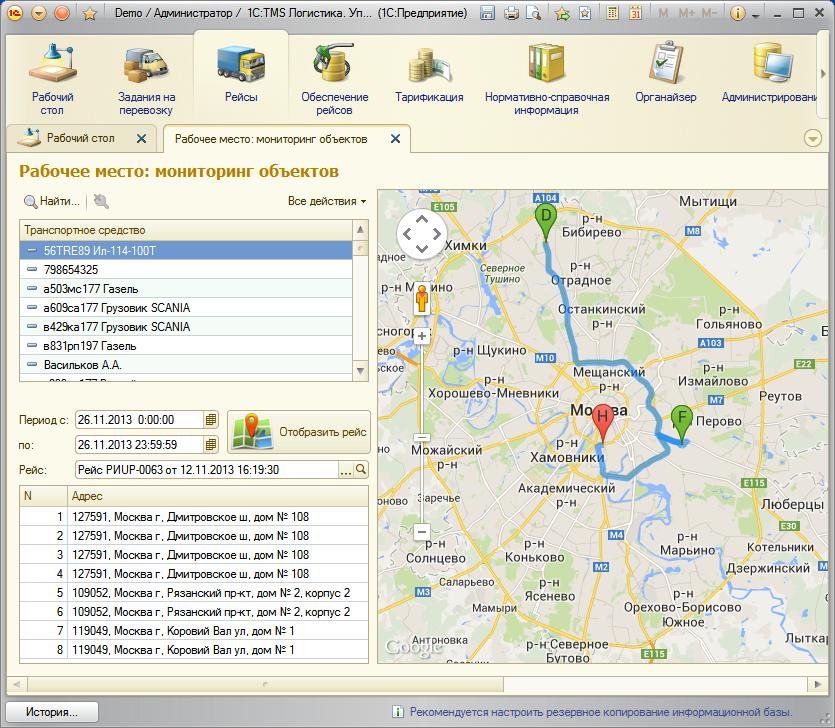Click the printer icon in the title bar
Image resolution: width=835 pixels, height=728 pixels.
pos(511,14)
